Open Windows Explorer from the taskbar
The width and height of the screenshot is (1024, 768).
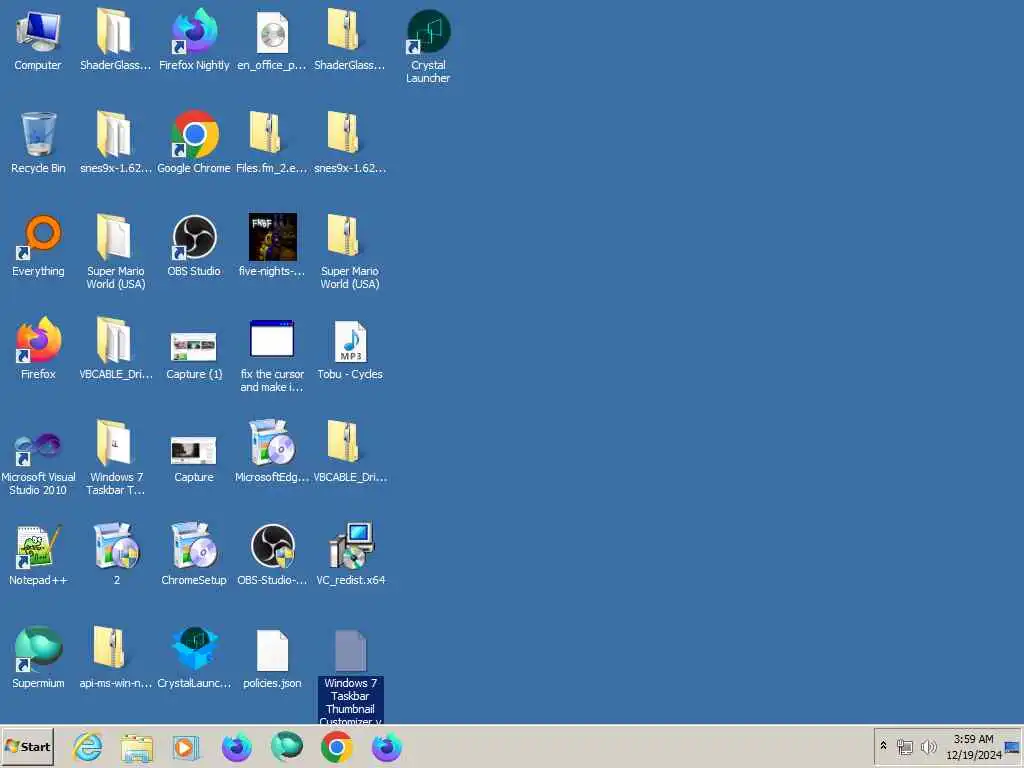pyautogui.click(x=137, y=747)
